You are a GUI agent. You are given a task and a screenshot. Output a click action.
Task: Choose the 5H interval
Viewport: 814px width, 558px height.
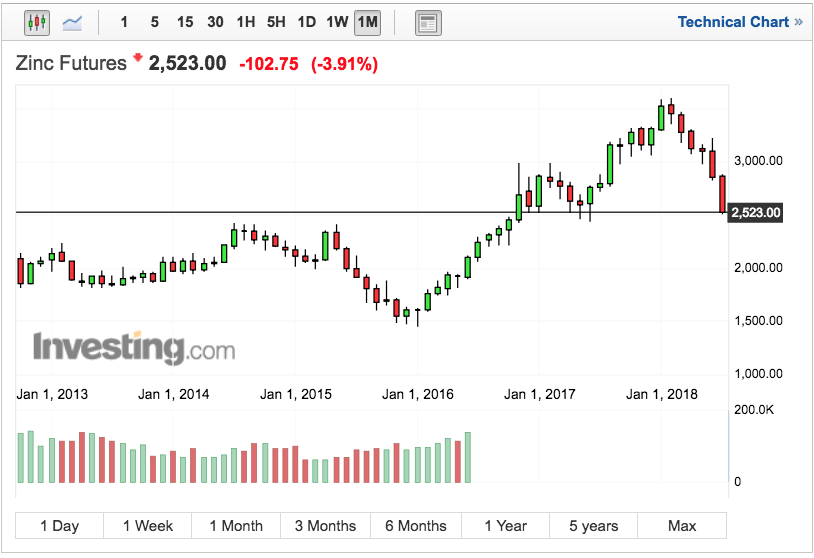coord(276,22)
